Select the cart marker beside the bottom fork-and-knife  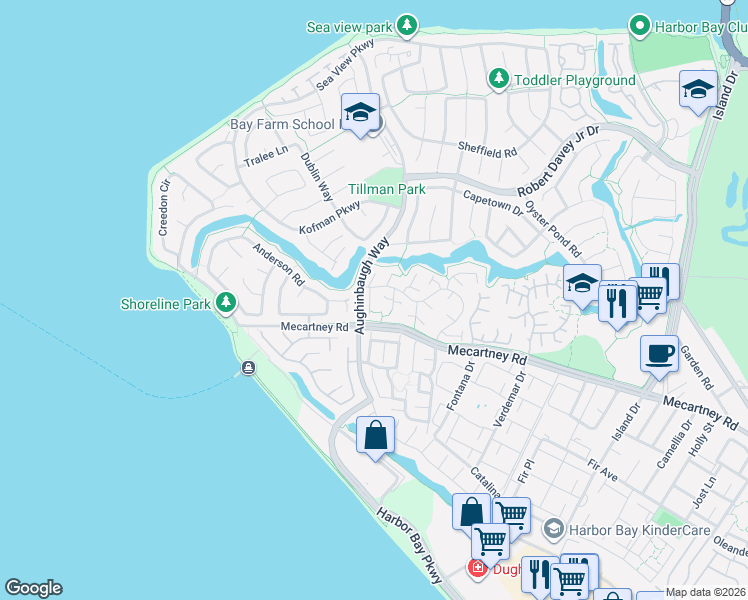click(570, 581)
